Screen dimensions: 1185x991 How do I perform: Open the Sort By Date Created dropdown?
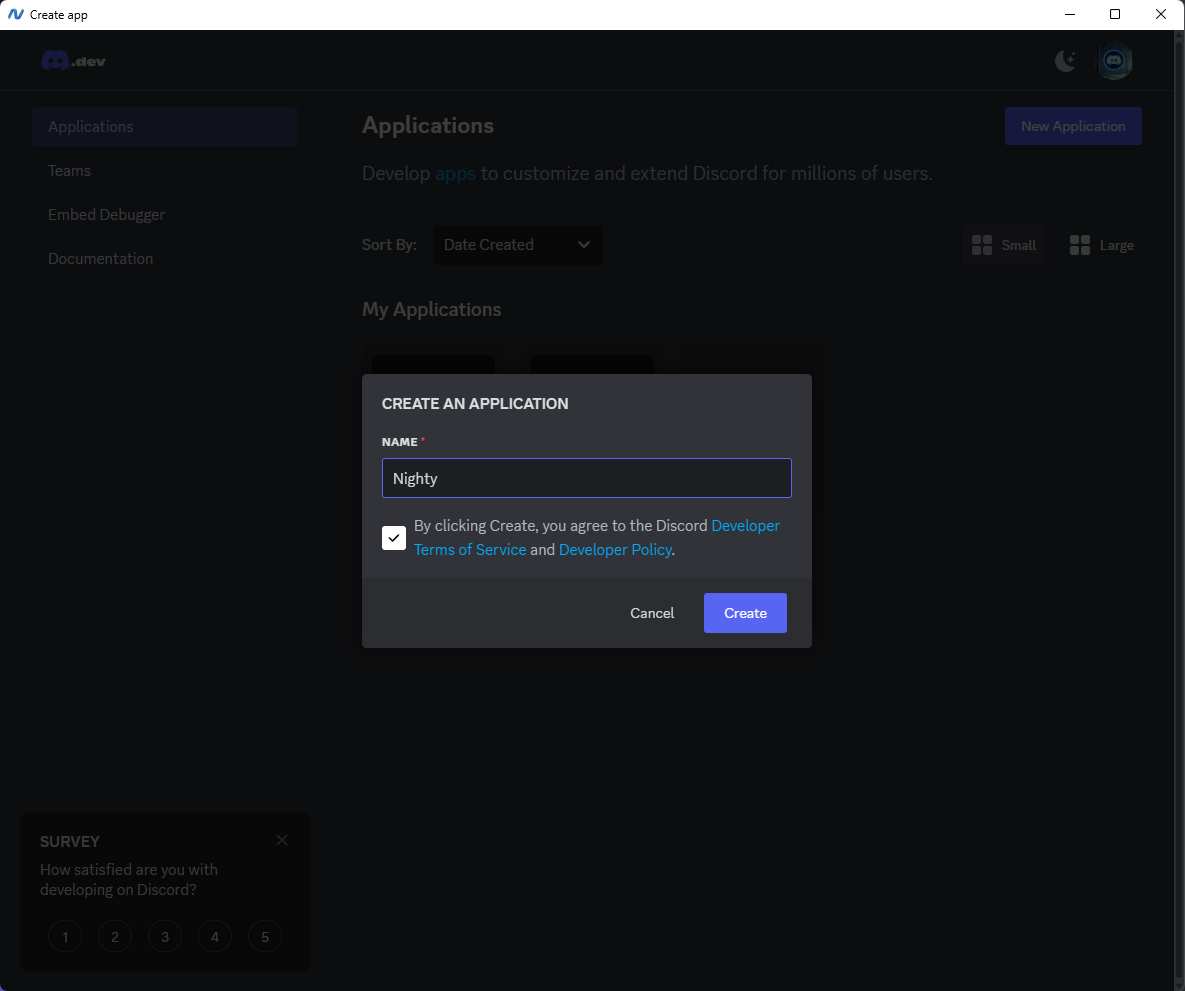(517, 245)
